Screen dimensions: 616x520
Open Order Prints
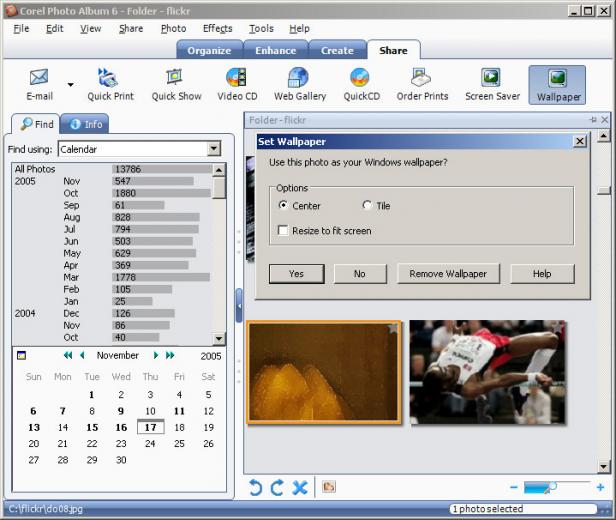(422, 85)
